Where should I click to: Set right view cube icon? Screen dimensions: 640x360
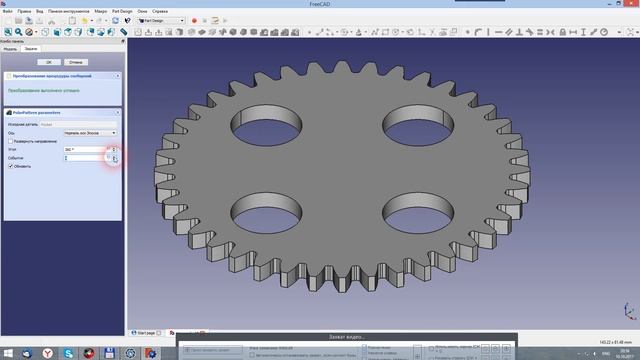[x=78, y=32]
